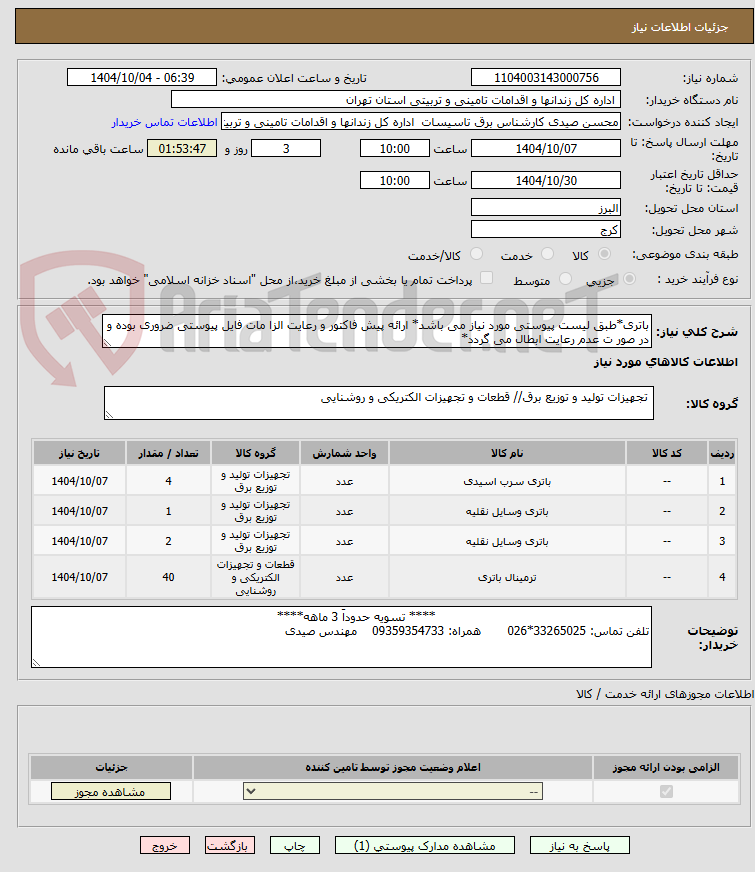The width and height of the screenshot is (755, 872).
Task: Select باتری وسایل نقلیه in row 3
Action: (507, 542)
